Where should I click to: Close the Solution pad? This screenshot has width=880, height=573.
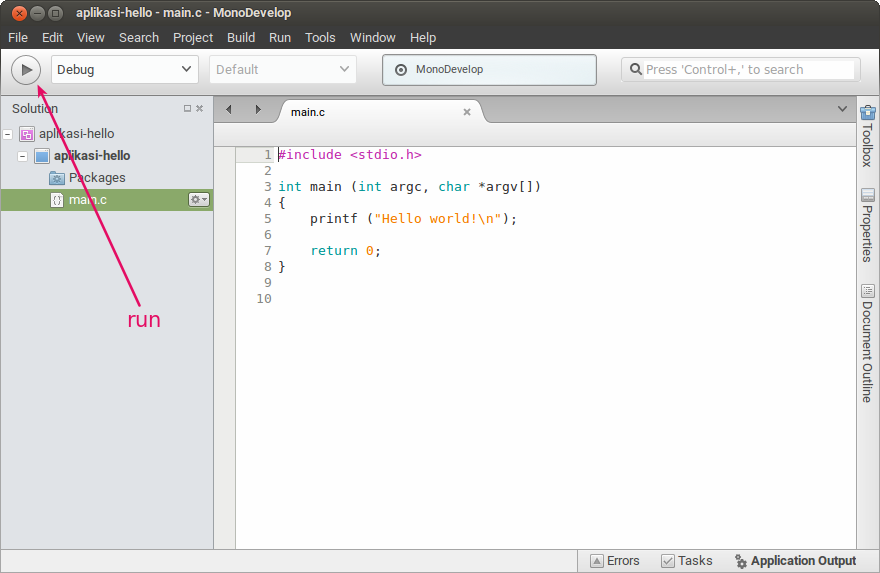coord(199,108)
